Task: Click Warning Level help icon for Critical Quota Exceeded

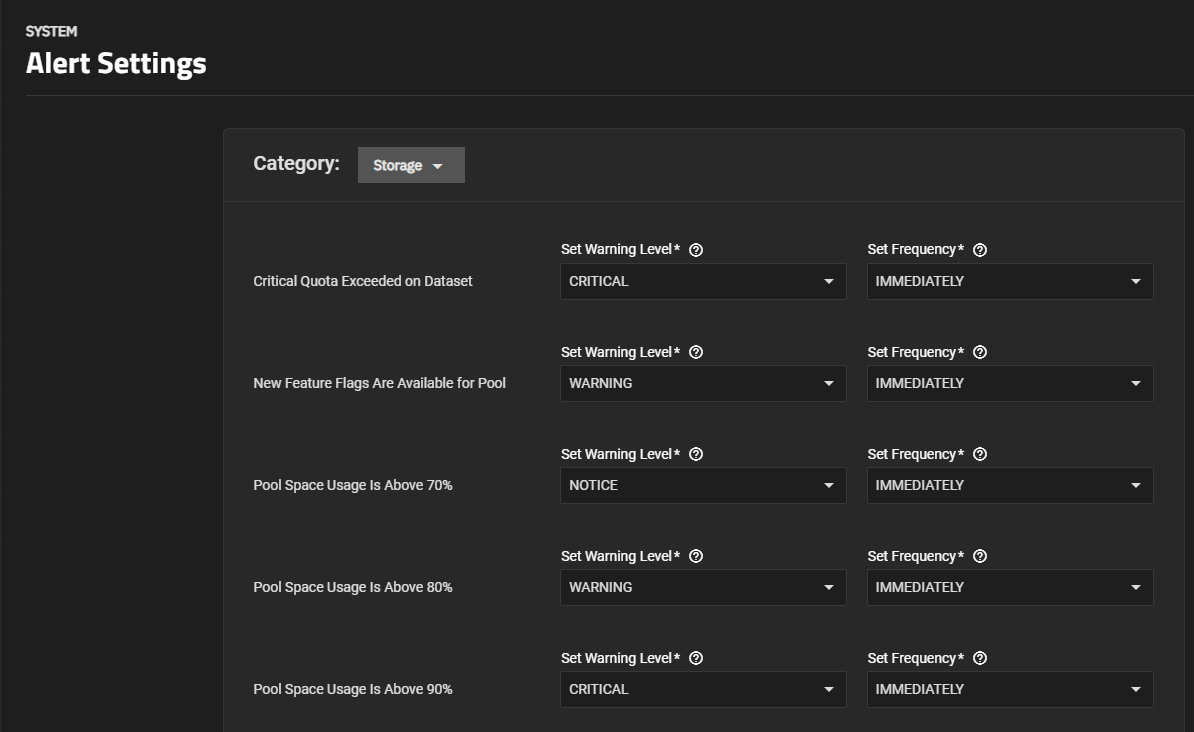Action: pyautogui.click(x=697, y=250)
